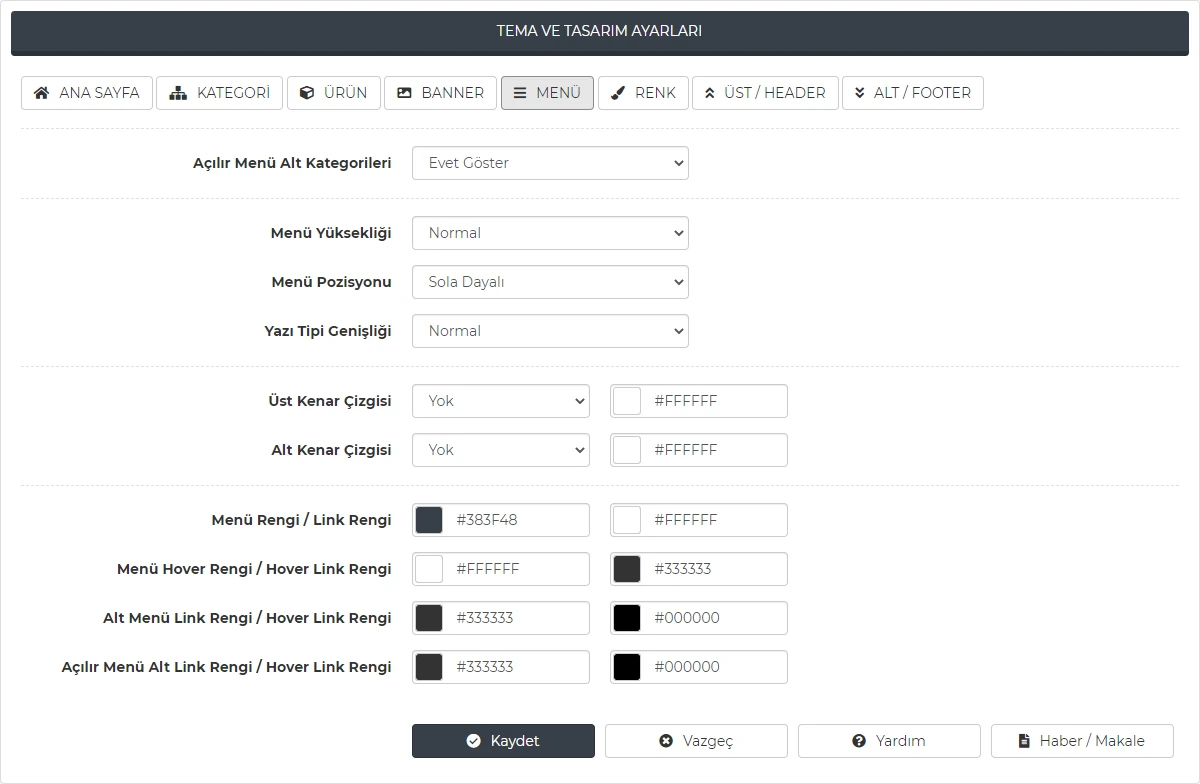Switch to the ÜST / HEADER tab
This screenshot has height=784, width=1200.
[x=765, y=93]
